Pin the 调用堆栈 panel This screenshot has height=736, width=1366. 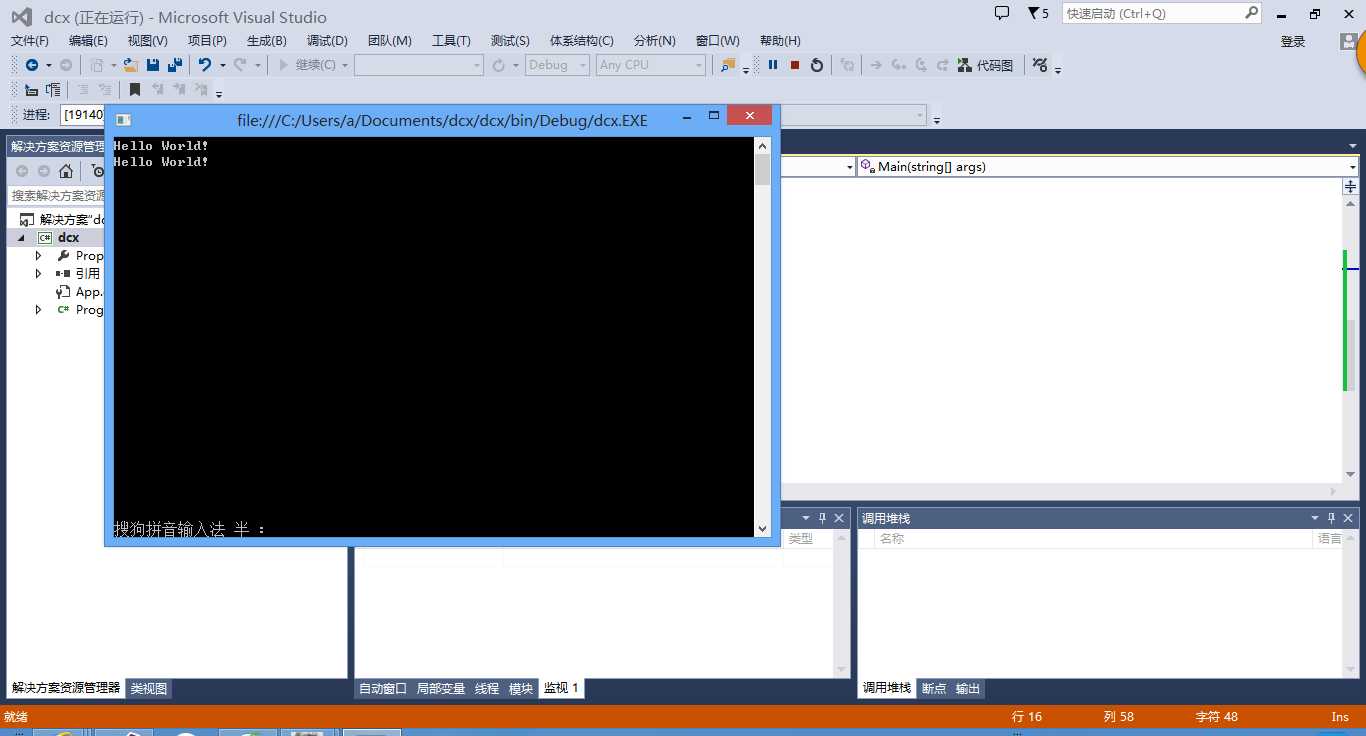pyautogui.click(x=1332, y=518)
